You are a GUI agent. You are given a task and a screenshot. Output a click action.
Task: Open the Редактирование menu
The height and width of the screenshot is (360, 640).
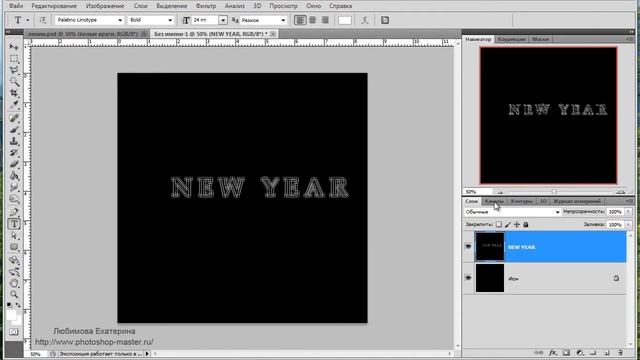(x=54, y=6)
